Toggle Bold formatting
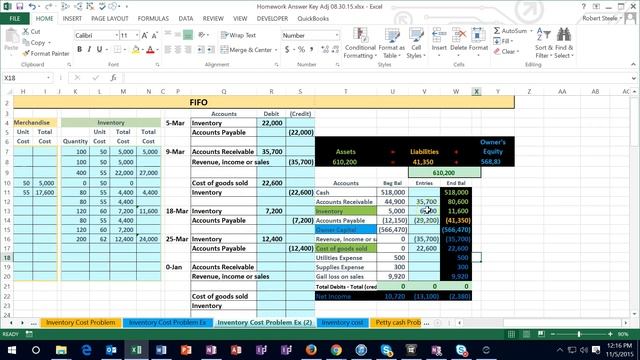The height and width of the screenshot is (360, 640). (79, 49)
